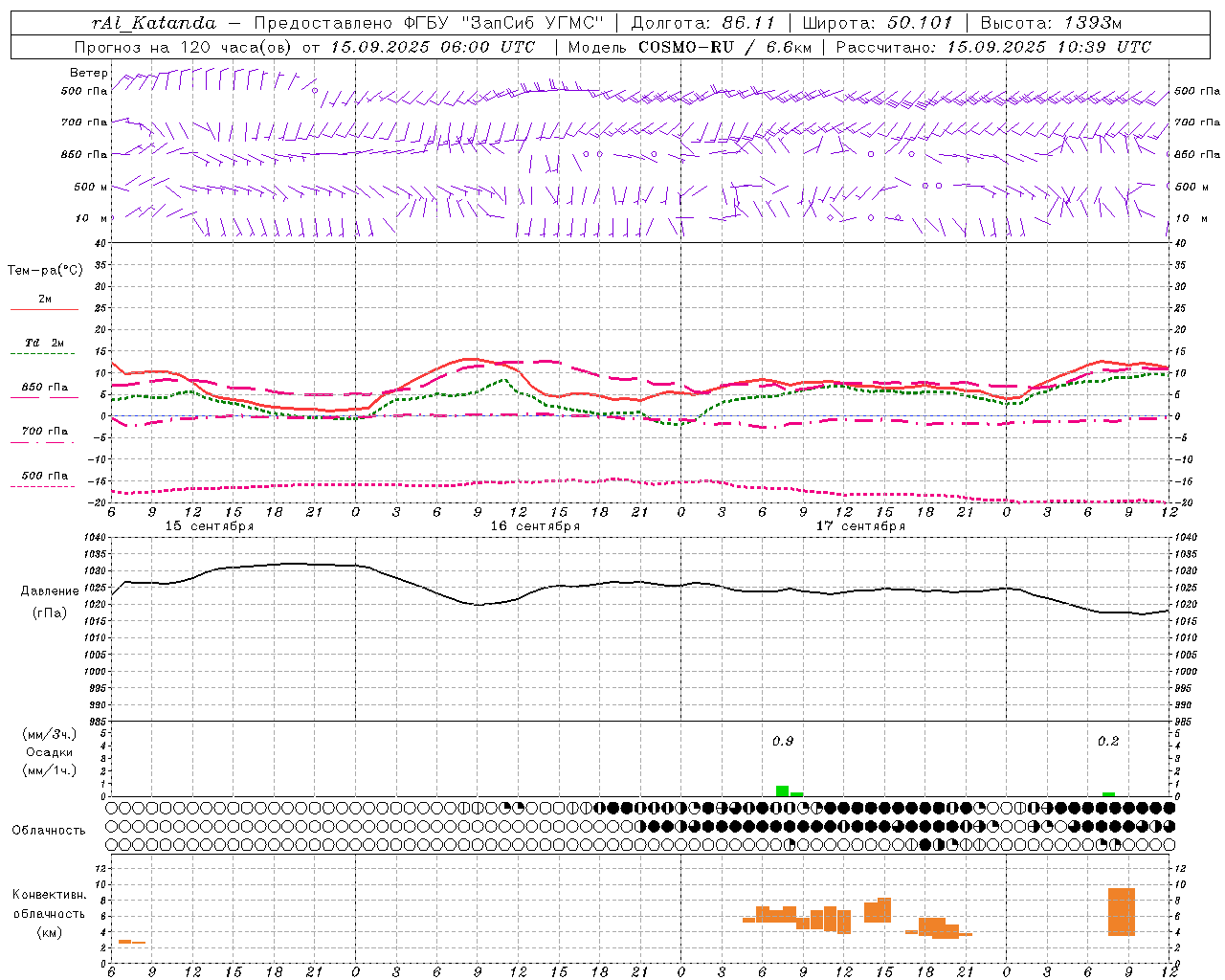Select the Модель COSMO-RU / 6.6км text
Viewport: 1225px width, 980px height.
(x=689, y=47)
